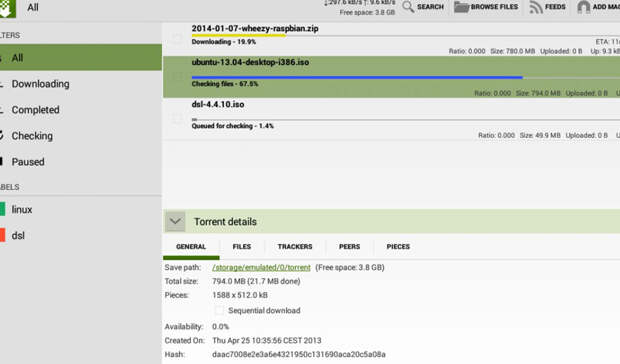Viewport: 620px width, 364px height.
Task: Switch to the Files tab
Action: click(242, 247)
